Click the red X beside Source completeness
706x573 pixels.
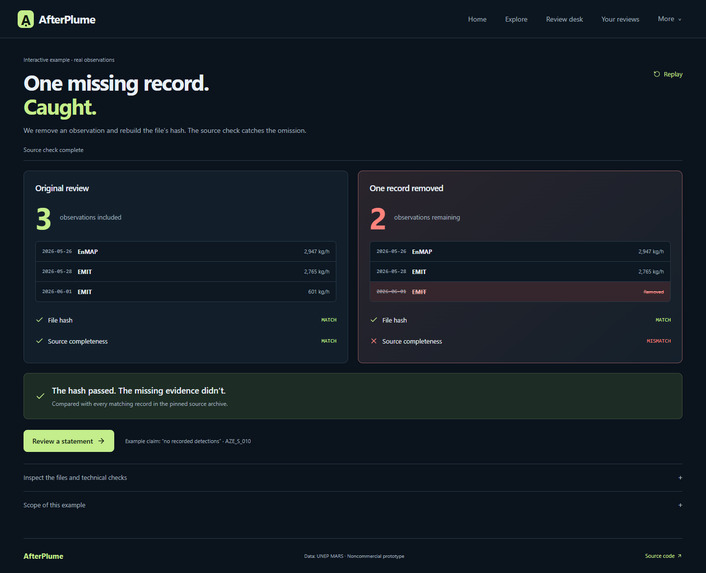[x=374, y=341]
